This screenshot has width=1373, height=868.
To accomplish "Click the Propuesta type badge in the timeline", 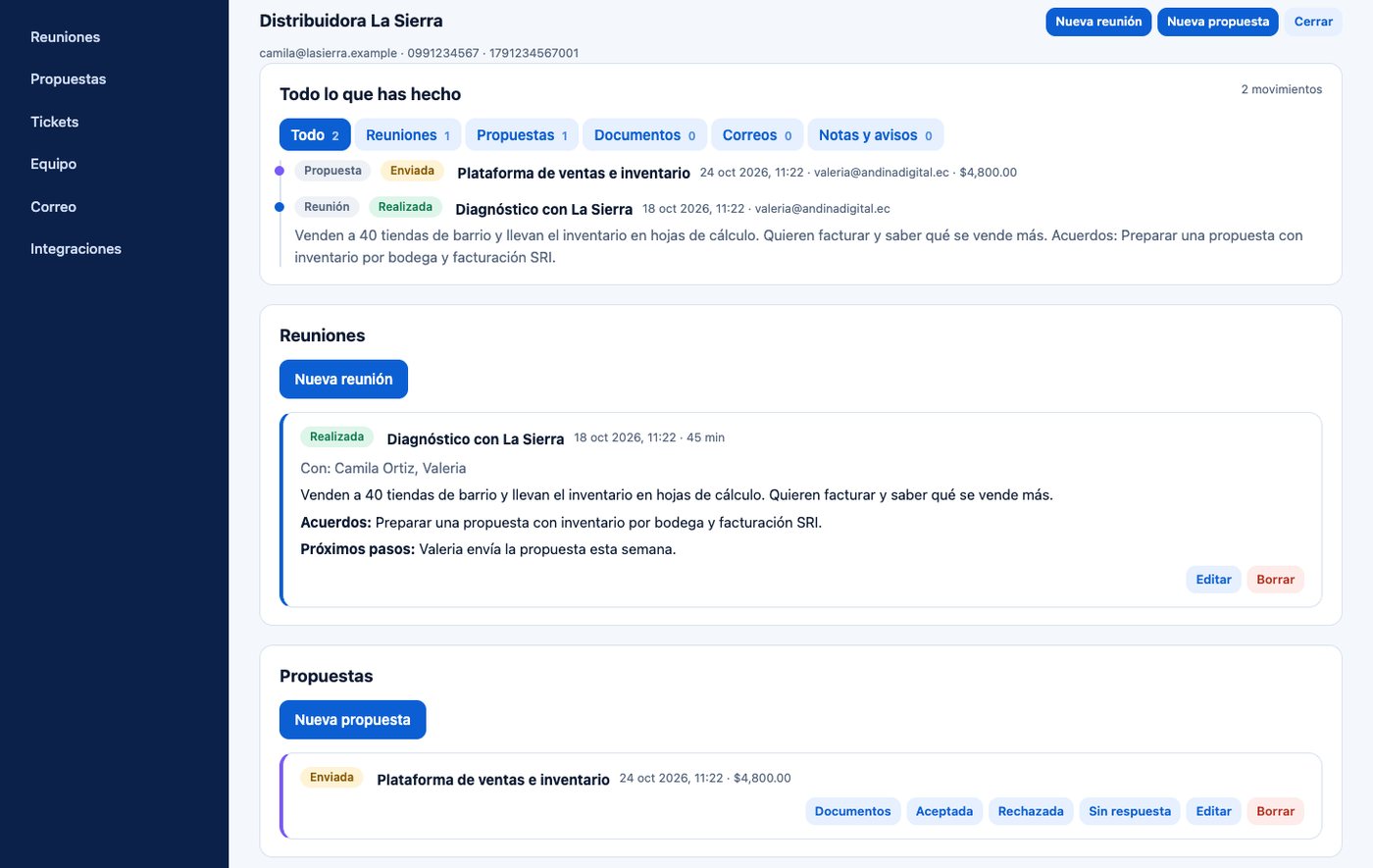I will (332, 171).
